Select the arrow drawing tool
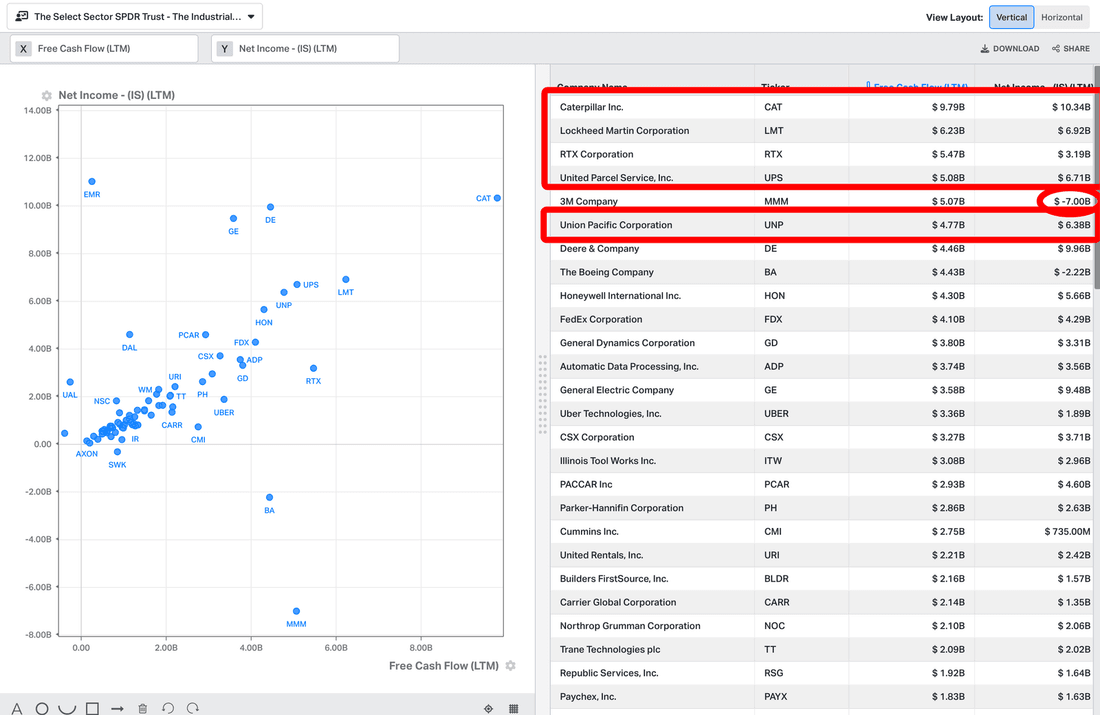Screen dimensions: 1100x715 117,709
